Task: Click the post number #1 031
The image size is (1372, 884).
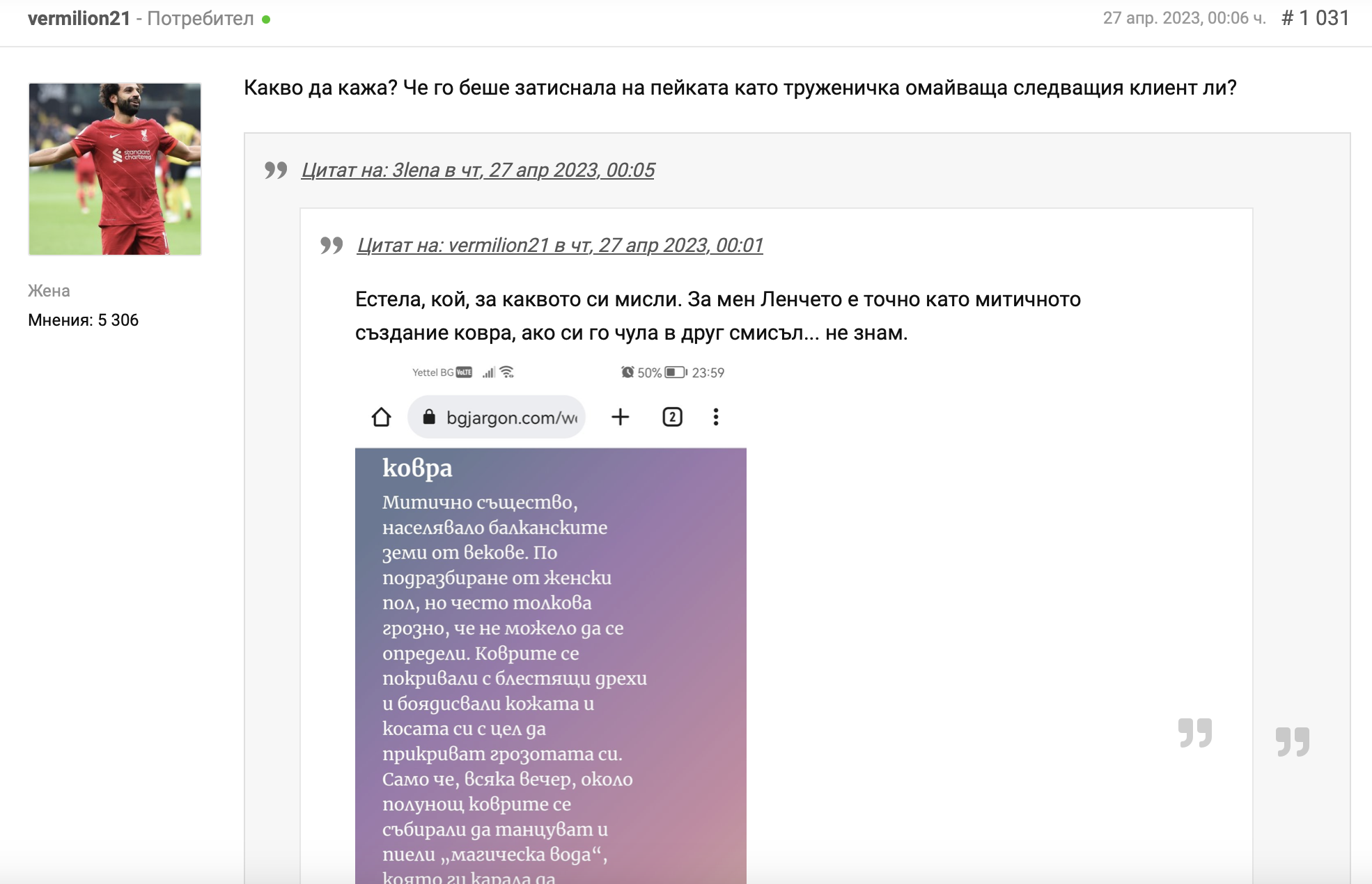Action: [x=1315, y=18]
